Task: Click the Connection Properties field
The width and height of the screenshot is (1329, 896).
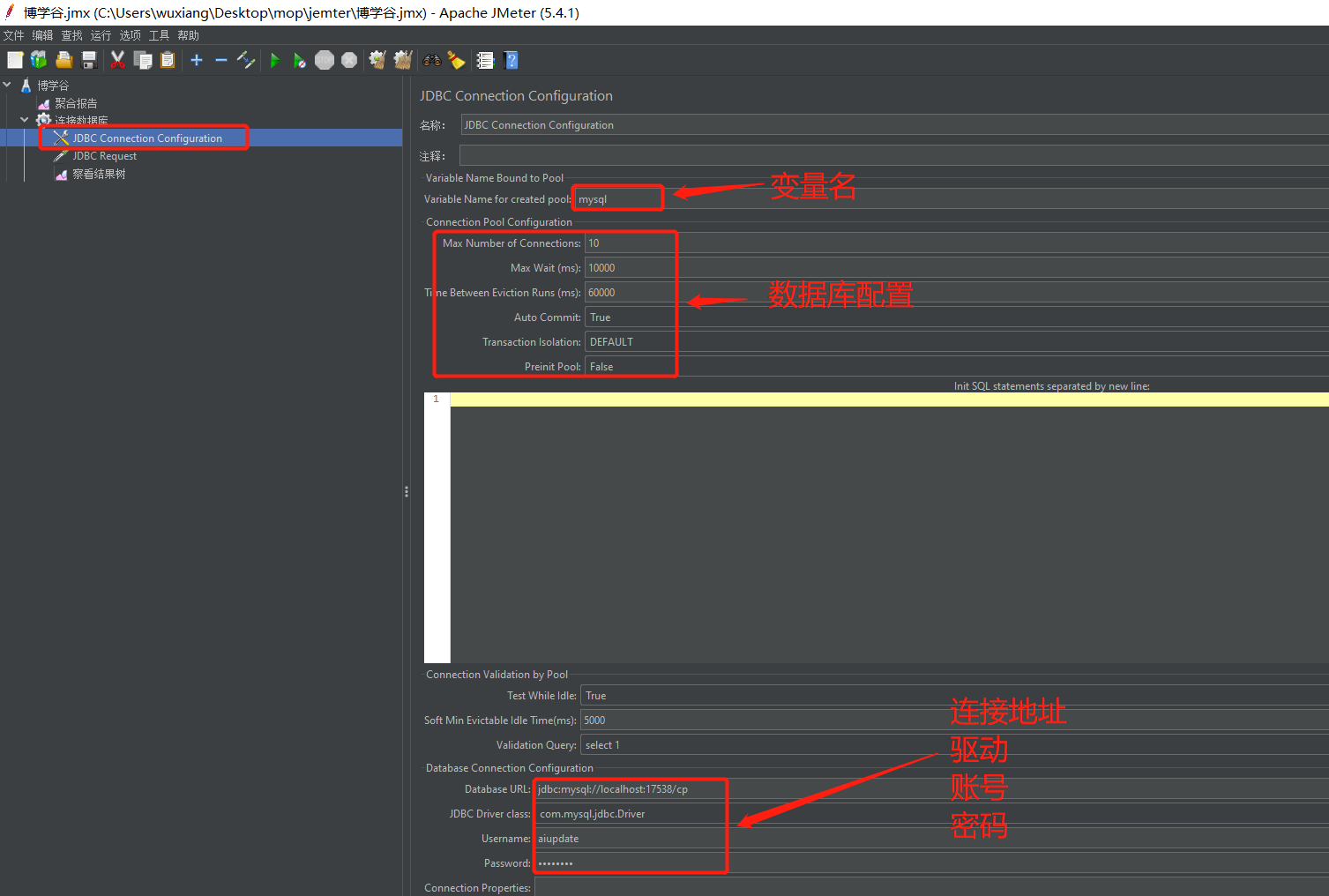Action: tap(931, 887)
